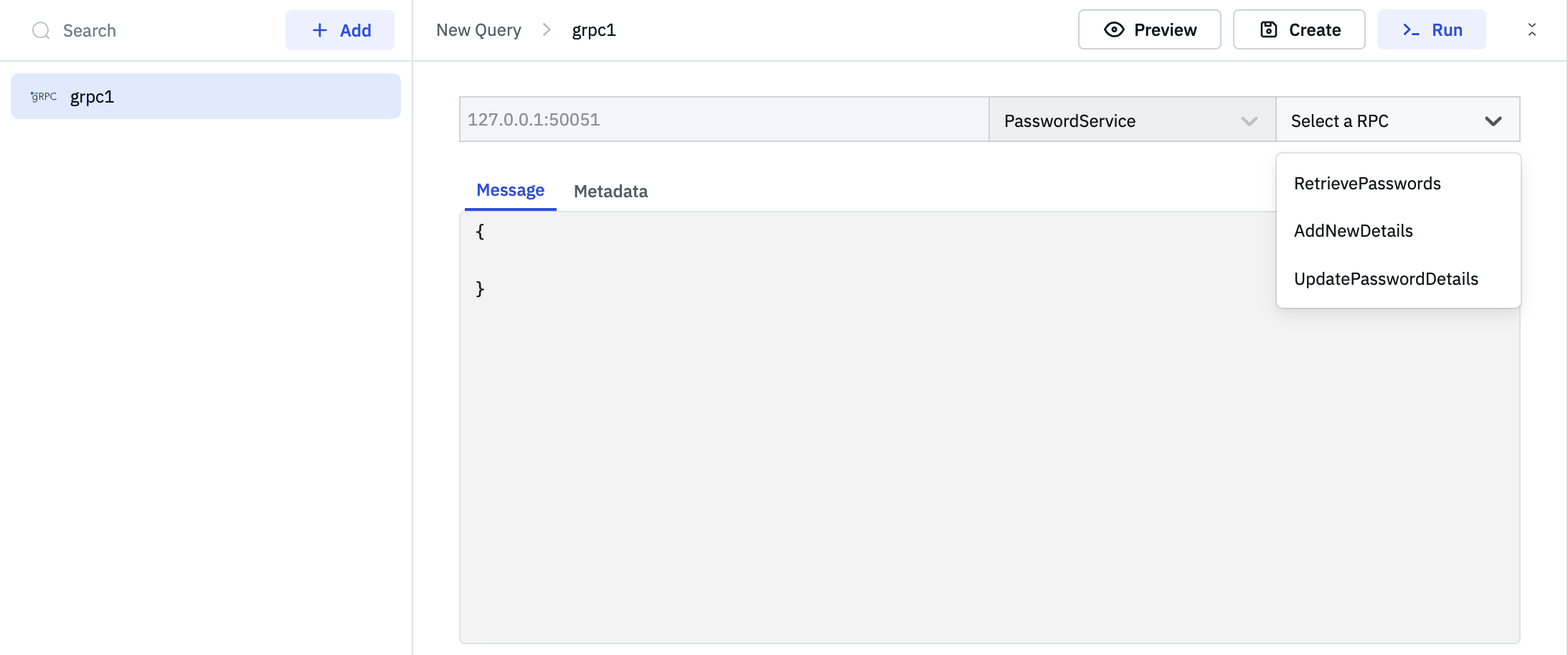The image size is (1568, 655).
Task: Rename the query via grpc1 title
Action: [x=594, y=30]
